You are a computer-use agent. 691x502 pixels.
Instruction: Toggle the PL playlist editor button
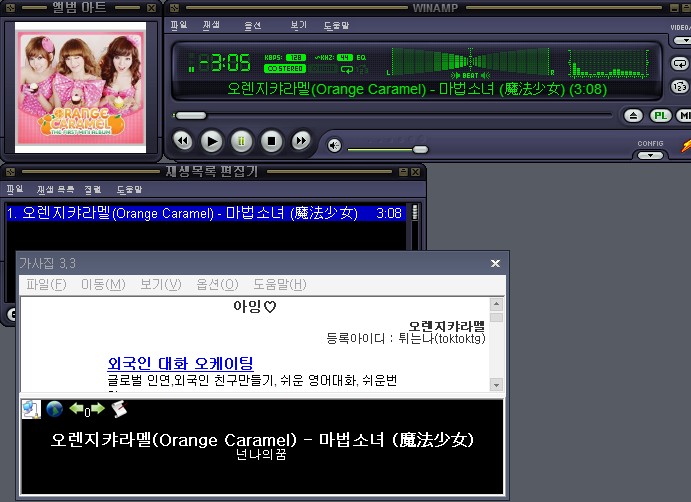[661, 116]
